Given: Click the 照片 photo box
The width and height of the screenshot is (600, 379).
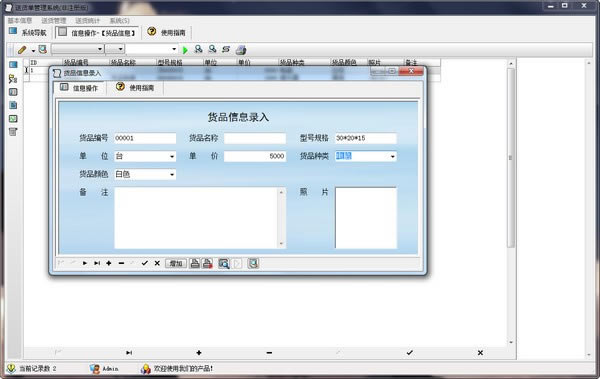Looking at the screenshot, I should [x=366, y=218].
